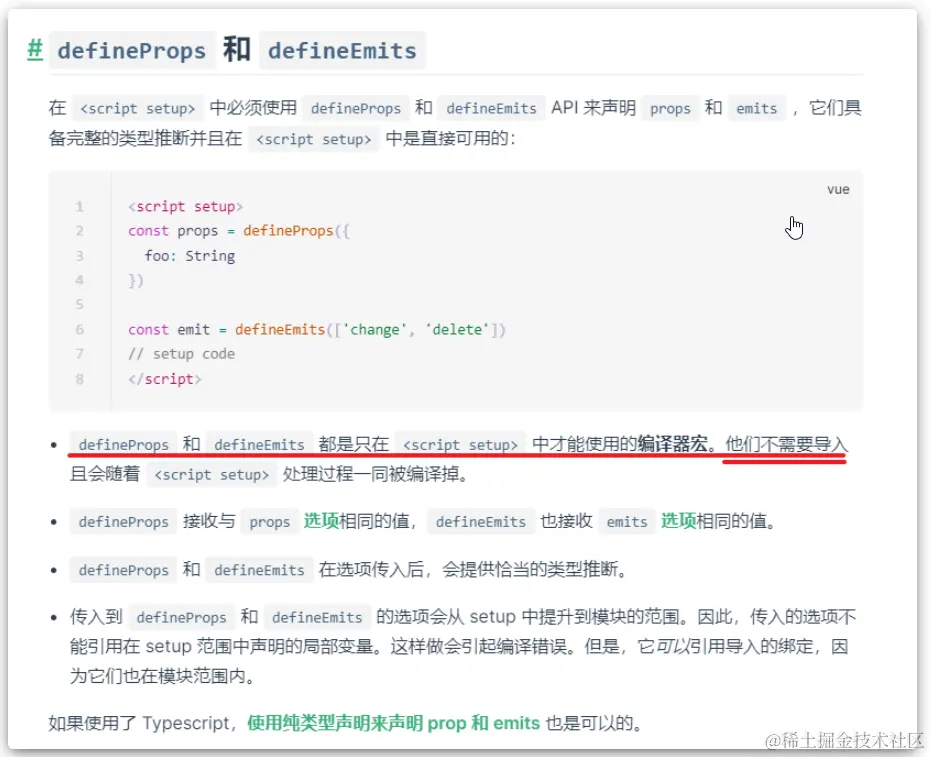
Task: Click line number 1 in the code gutter
Action: 80,207
